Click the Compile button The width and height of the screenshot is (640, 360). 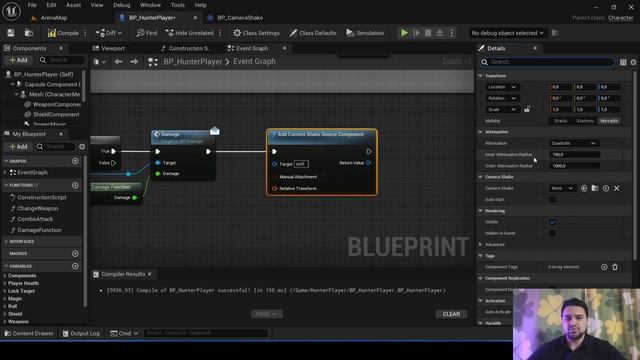tap(63, 33)
